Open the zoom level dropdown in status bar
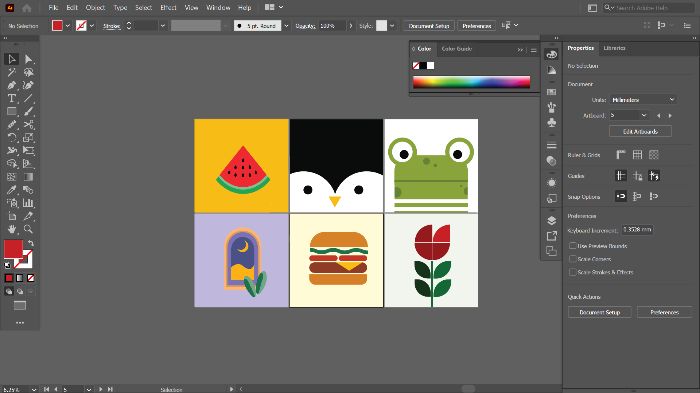This screenshot has height=393, width=700. click(x=33, y=389)
